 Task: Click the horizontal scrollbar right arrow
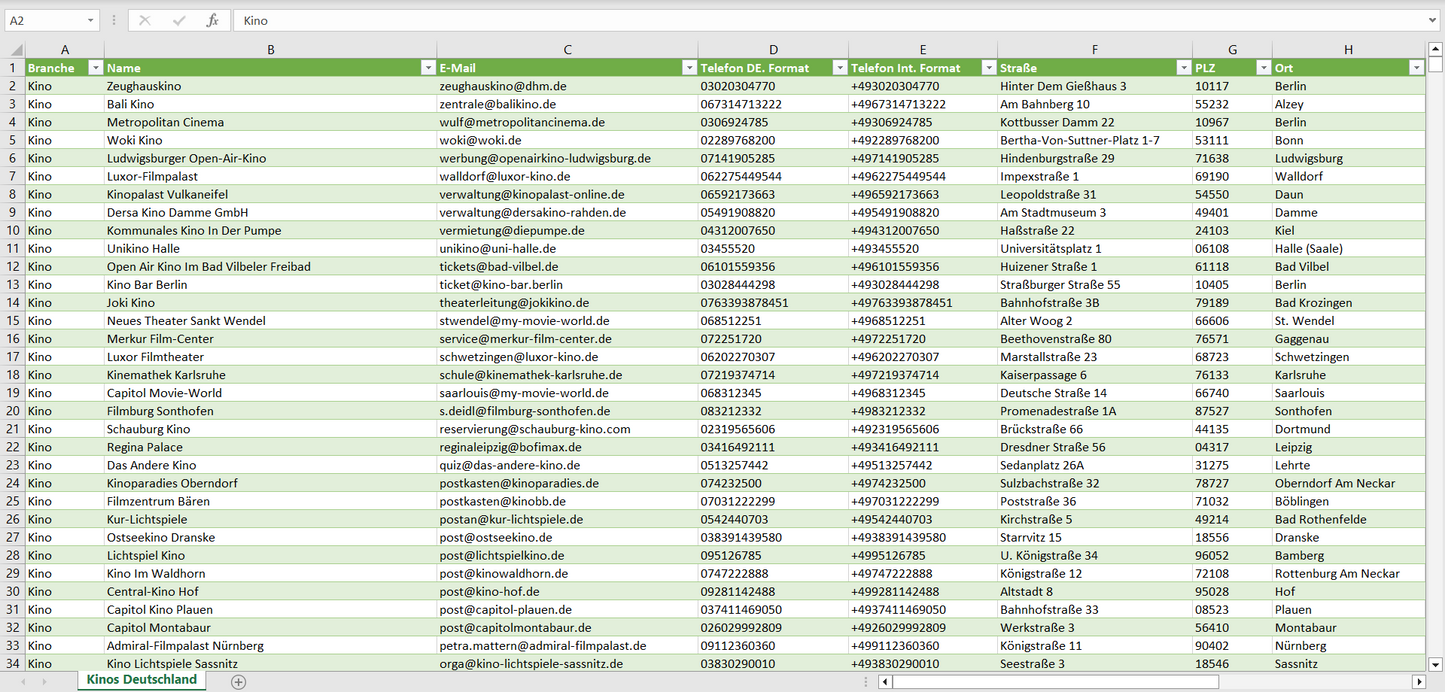1418,682
